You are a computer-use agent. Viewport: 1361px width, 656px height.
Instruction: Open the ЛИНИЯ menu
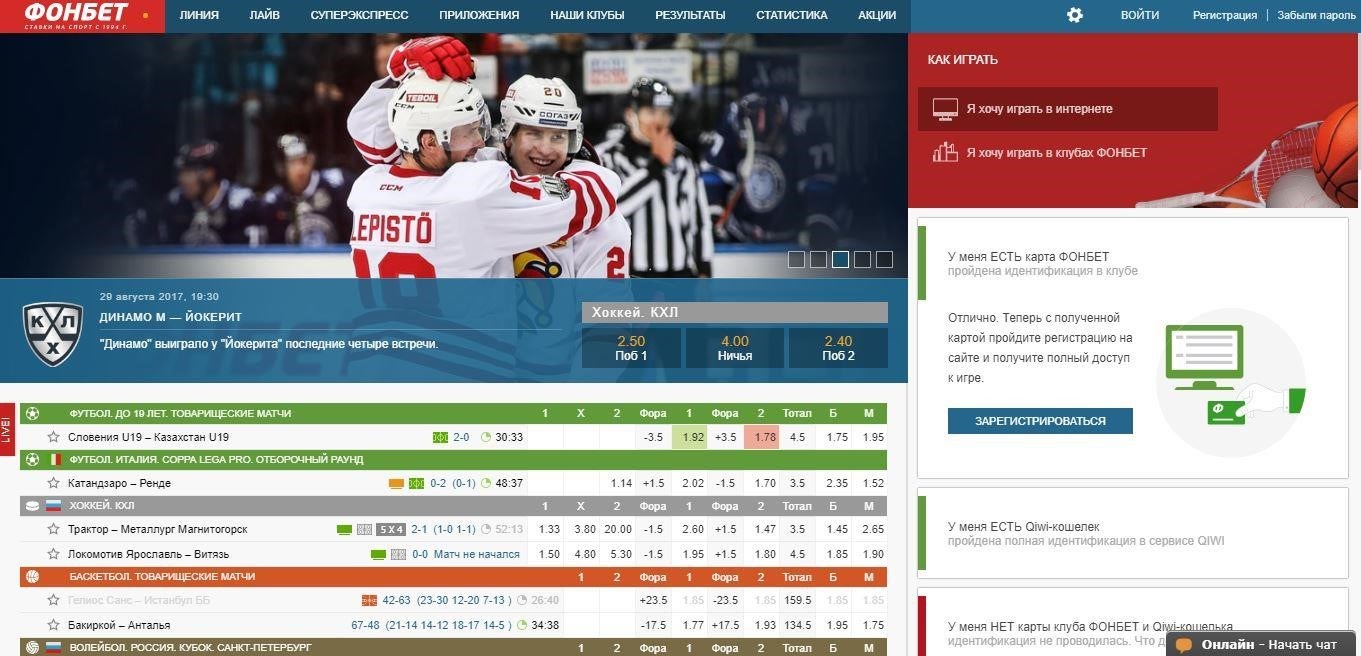pos(199,16)
